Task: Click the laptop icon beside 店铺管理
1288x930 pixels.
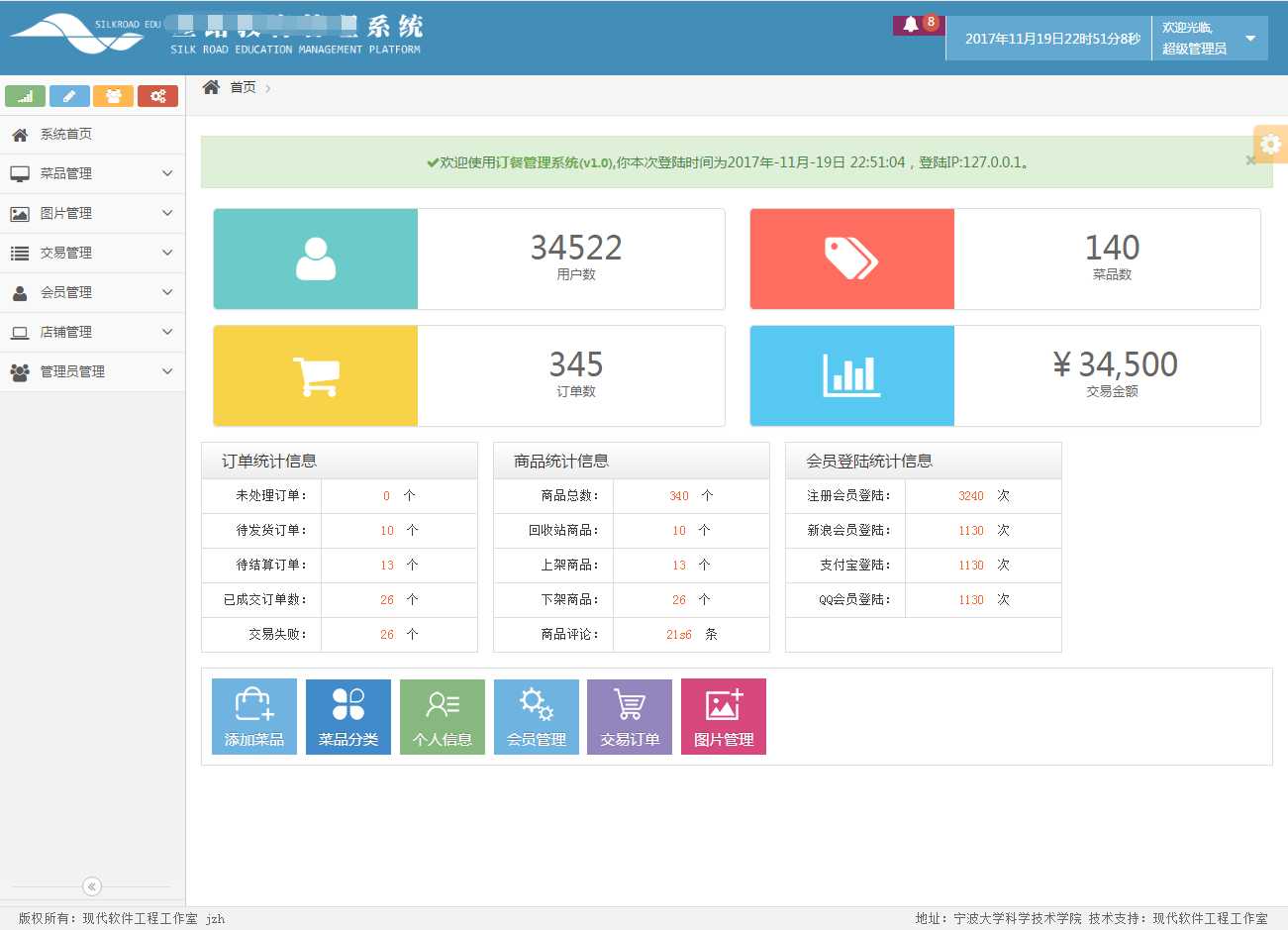Action: click(x=20, y=333)
